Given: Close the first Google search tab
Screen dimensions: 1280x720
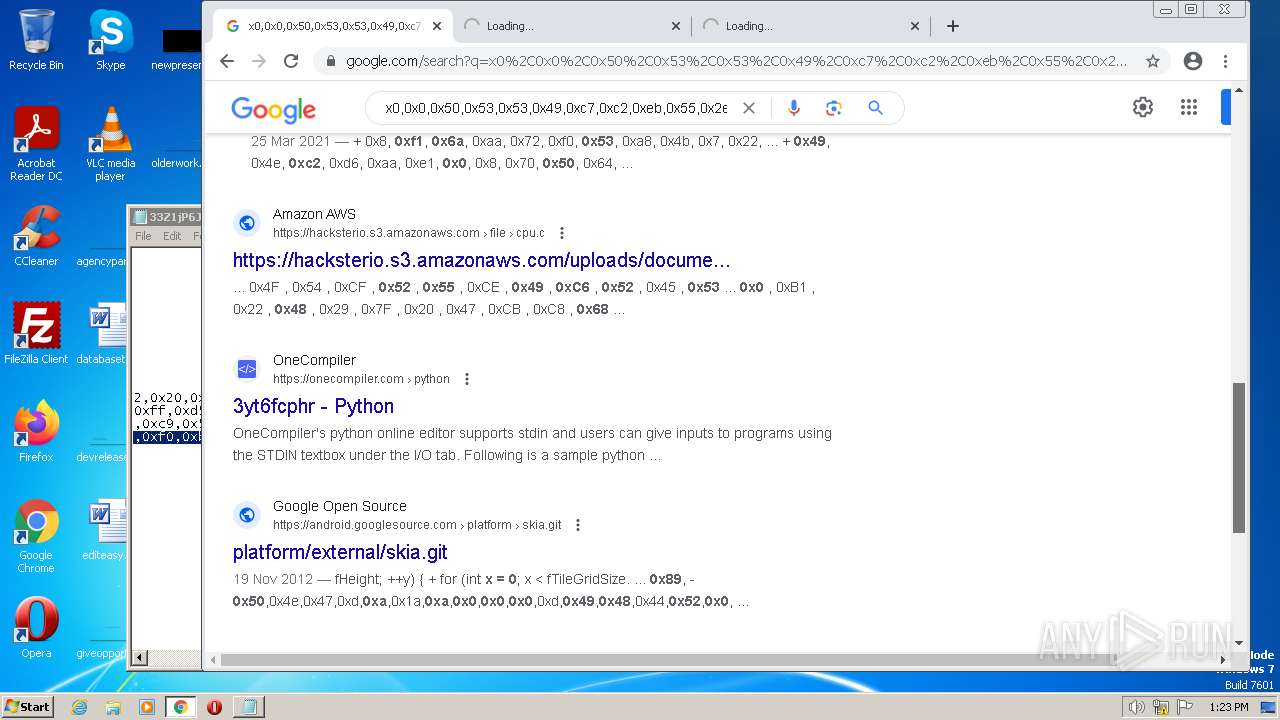Looking at the screenshot, I should (437, 26).
